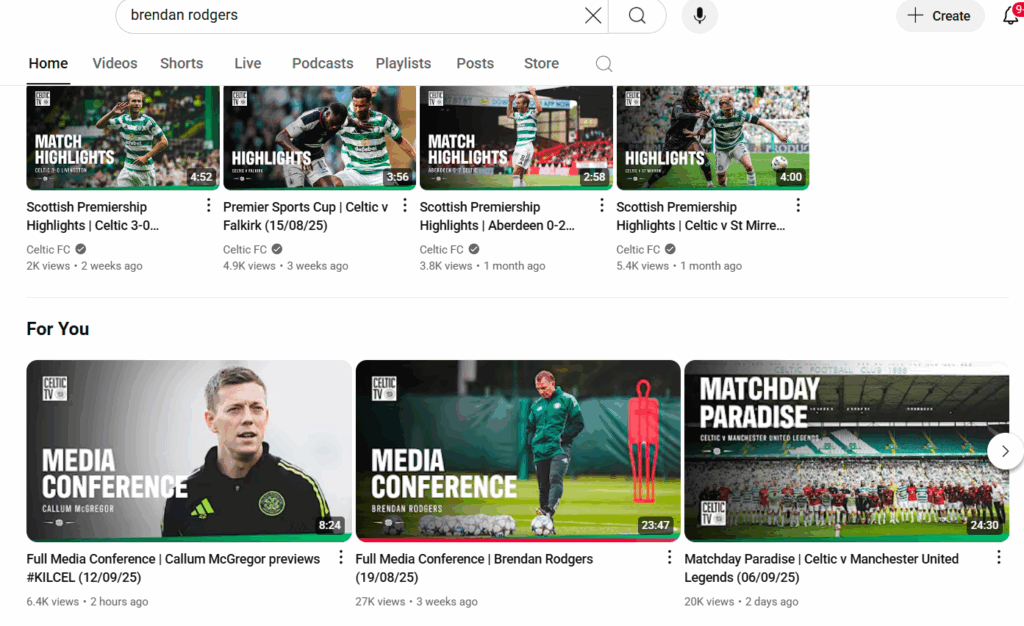Viewport: 1024px width, 626px height.
Task: Open more options for Callum McGregor media conference
Action: click(x=340, y=557)
